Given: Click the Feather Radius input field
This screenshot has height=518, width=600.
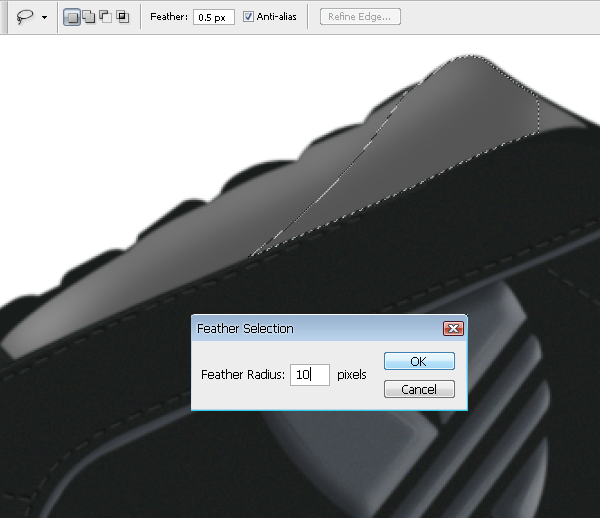Looking at the screenshot, I should 310,375.
